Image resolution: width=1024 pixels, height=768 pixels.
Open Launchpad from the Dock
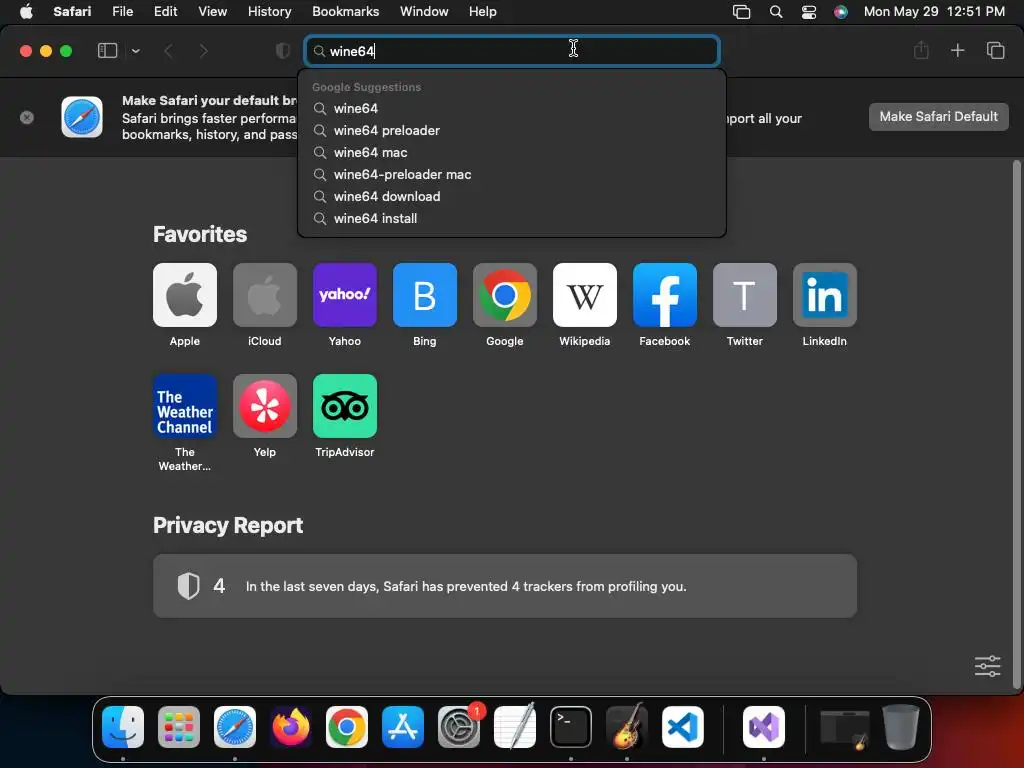[179, 726]
